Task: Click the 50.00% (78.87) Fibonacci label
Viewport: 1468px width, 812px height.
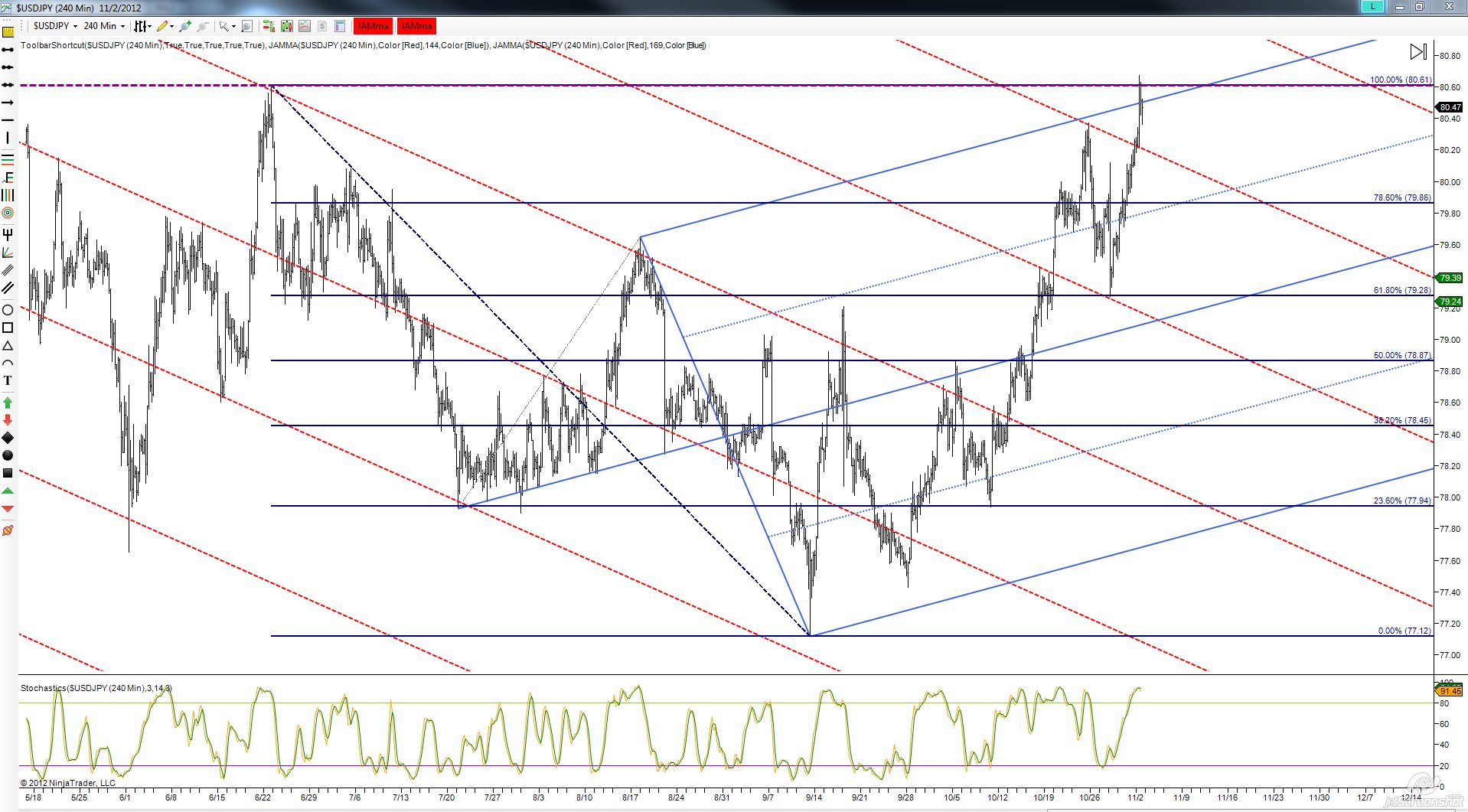Action: point(1402,355)
